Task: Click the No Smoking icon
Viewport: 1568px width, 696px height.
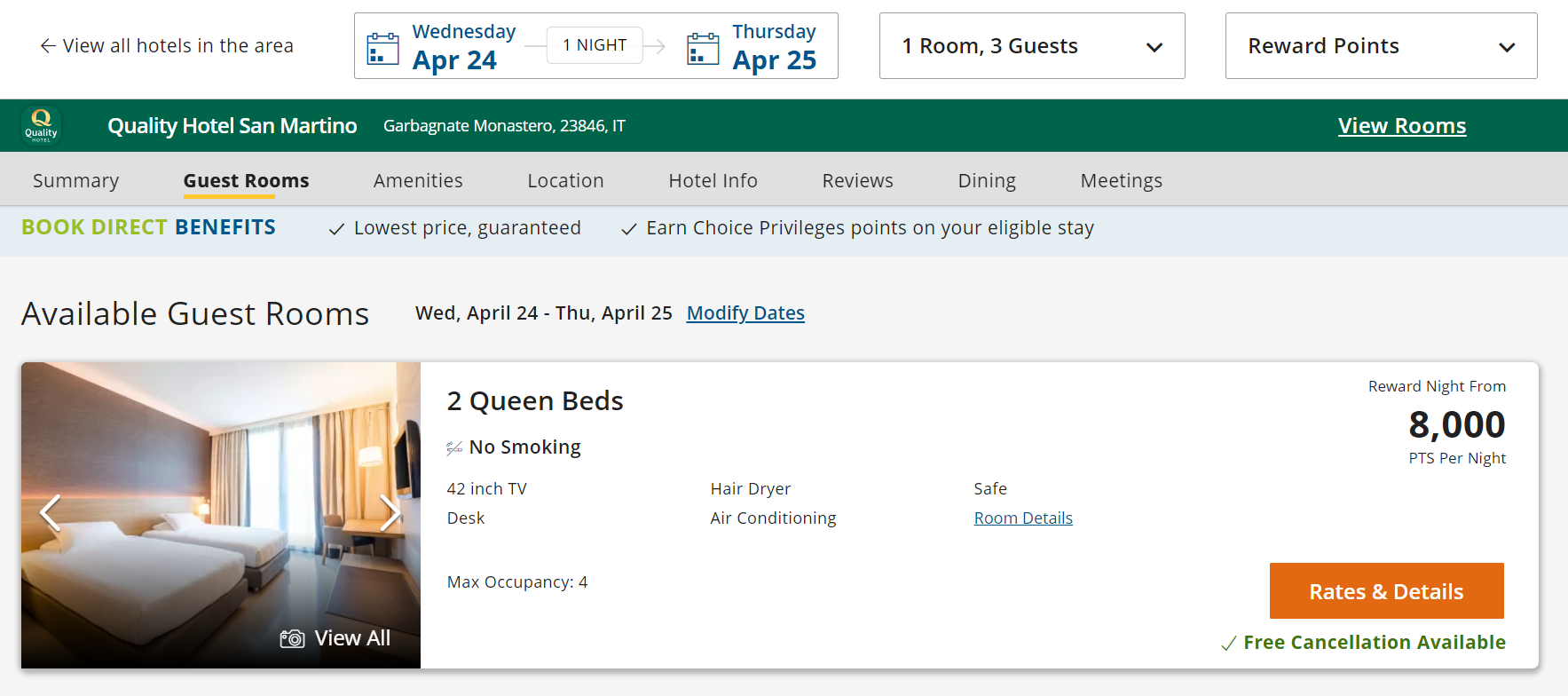Action: (x=454, y=447)
